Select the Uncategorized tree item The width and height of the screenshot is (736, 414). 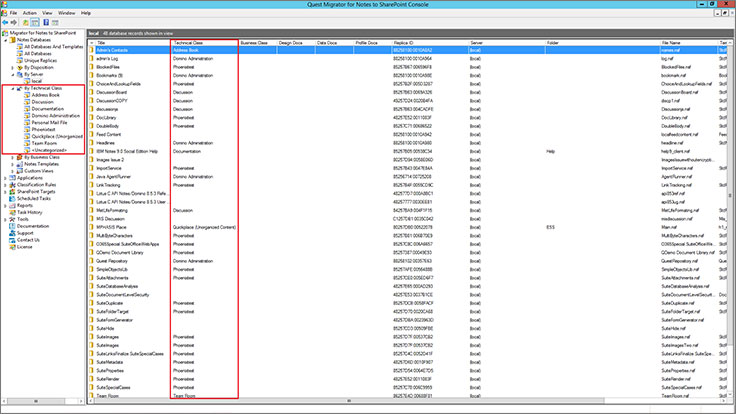49,150
